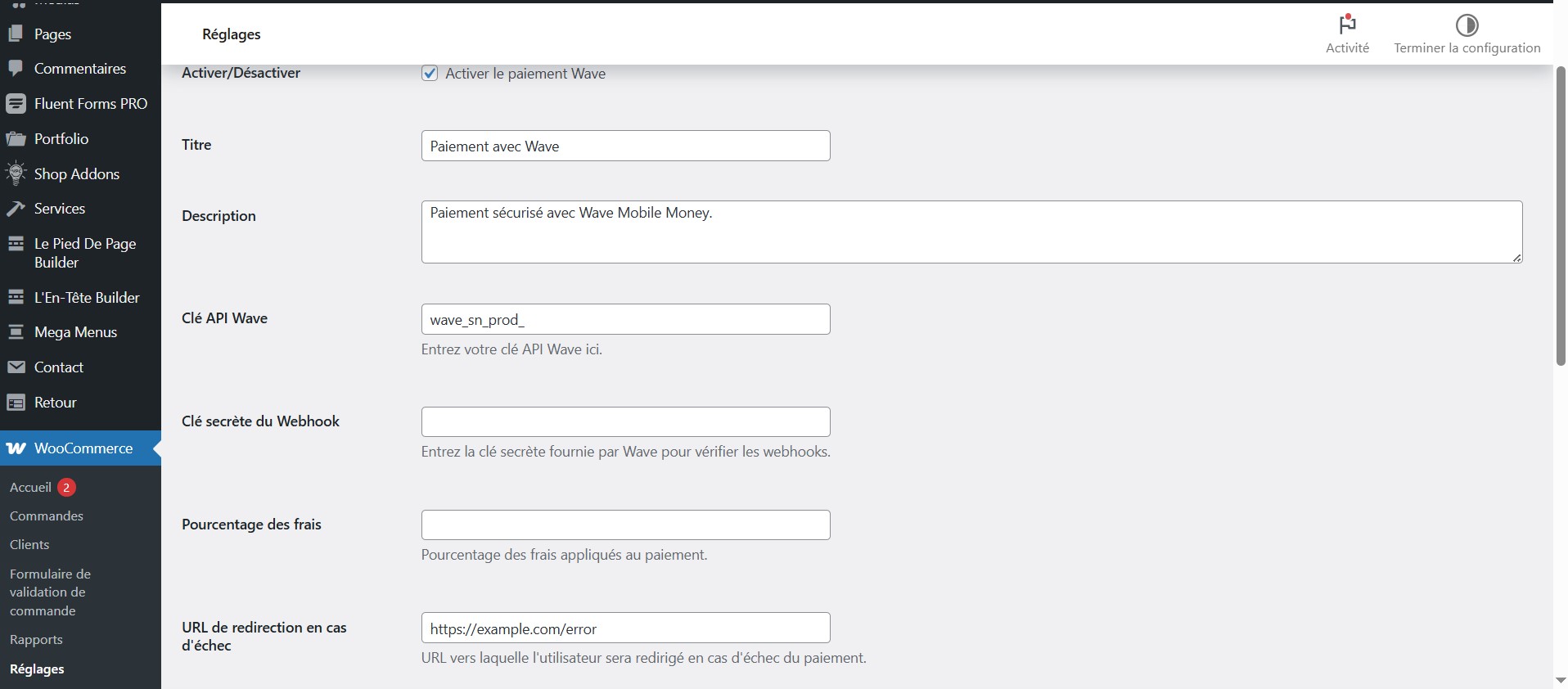Uncheck Activer le paiement Wave checkbox
Screen dimensions: 1568x689
pyautogui.click(x=430, y=74)
